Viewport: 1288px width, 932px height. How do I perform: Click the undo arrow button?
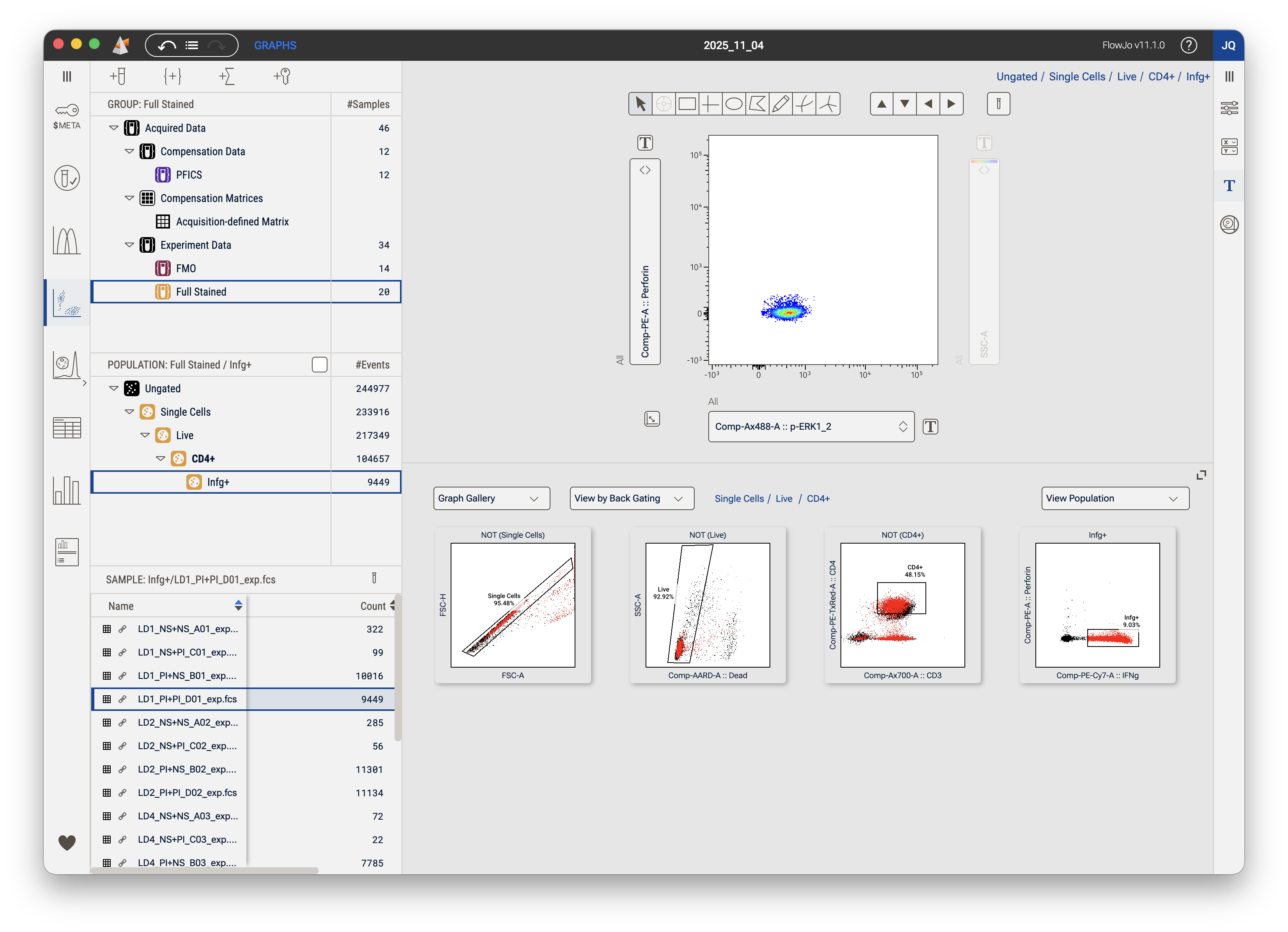(x=166, y=46)
